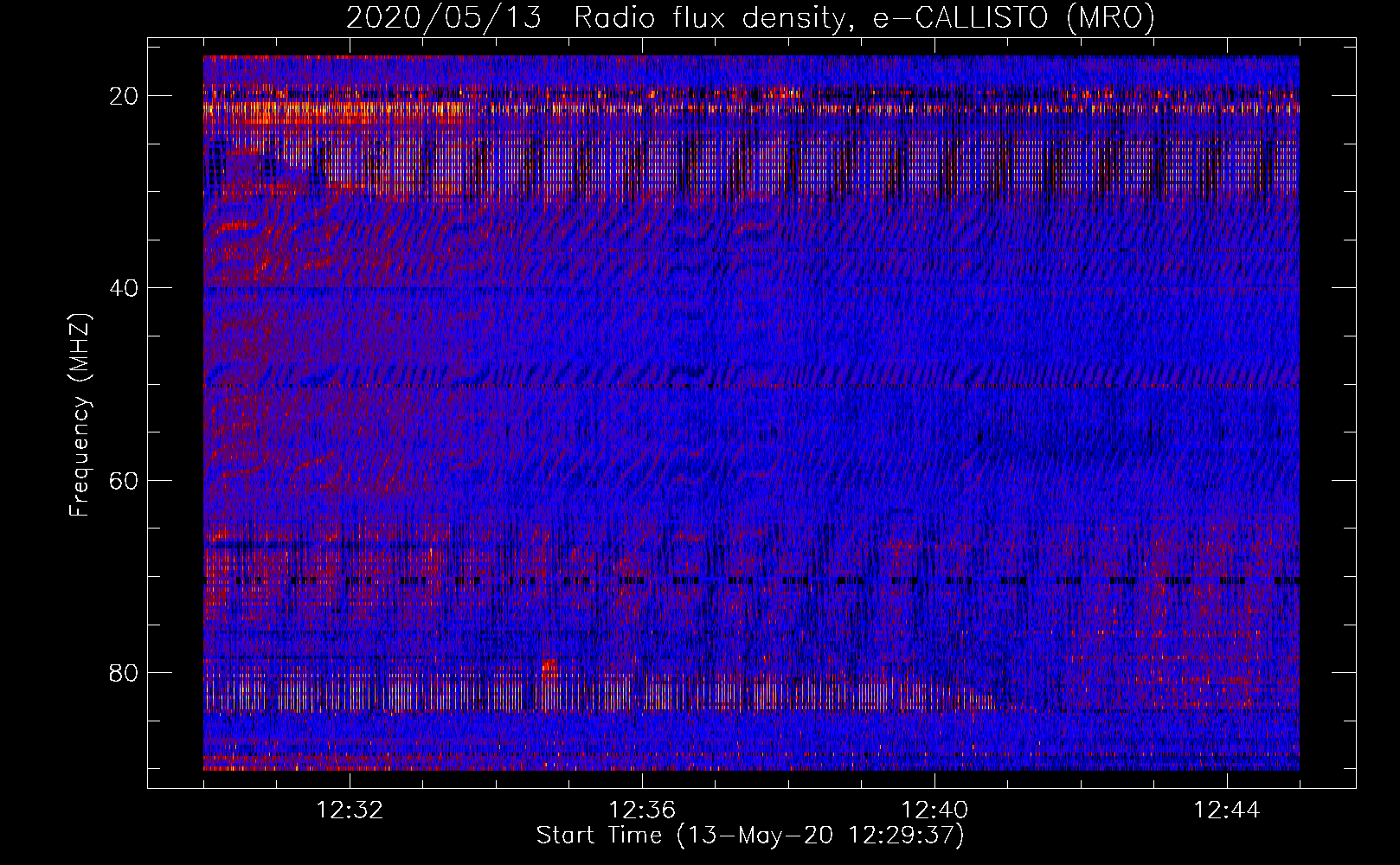Click the 12:36 time tick label
The height and width of the screenshot is (865, 1400).
[x=642, y=811]
